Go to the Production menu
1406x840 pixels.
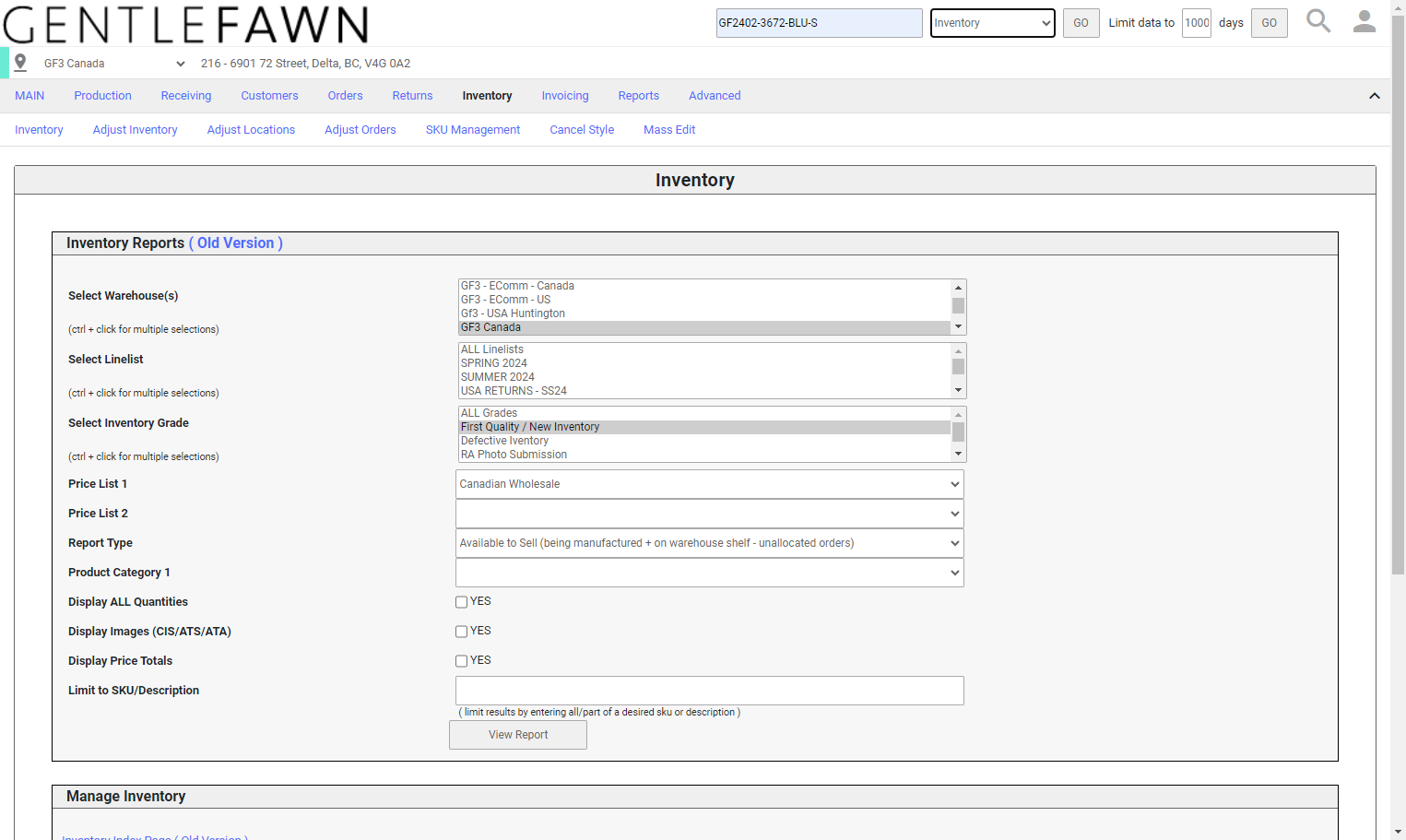tap(102, 96)
